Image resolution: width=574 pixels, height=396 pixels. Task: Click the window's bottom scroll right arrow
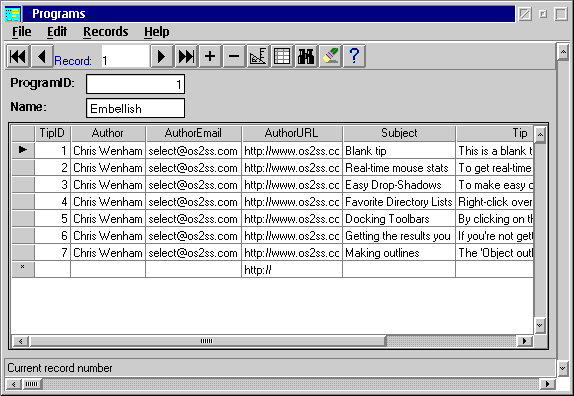[x=548, y=384]
